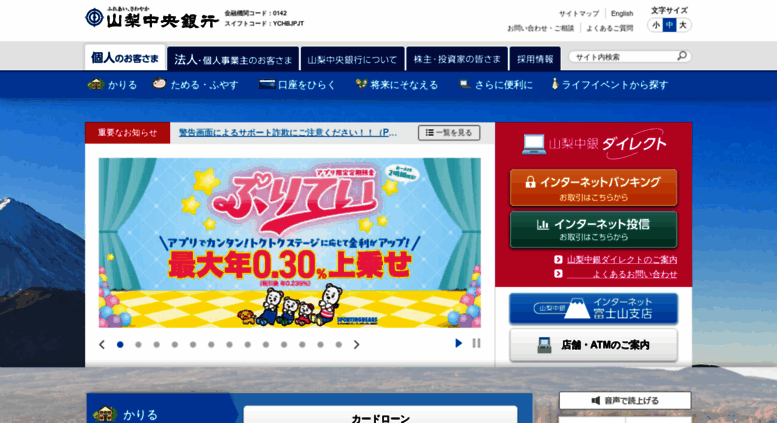Viewport: 777px width, 423px height.
Task: Click the 山梨中銀ダイレクト heading logo
Action: pyautogui.click(x=594, y=144)
